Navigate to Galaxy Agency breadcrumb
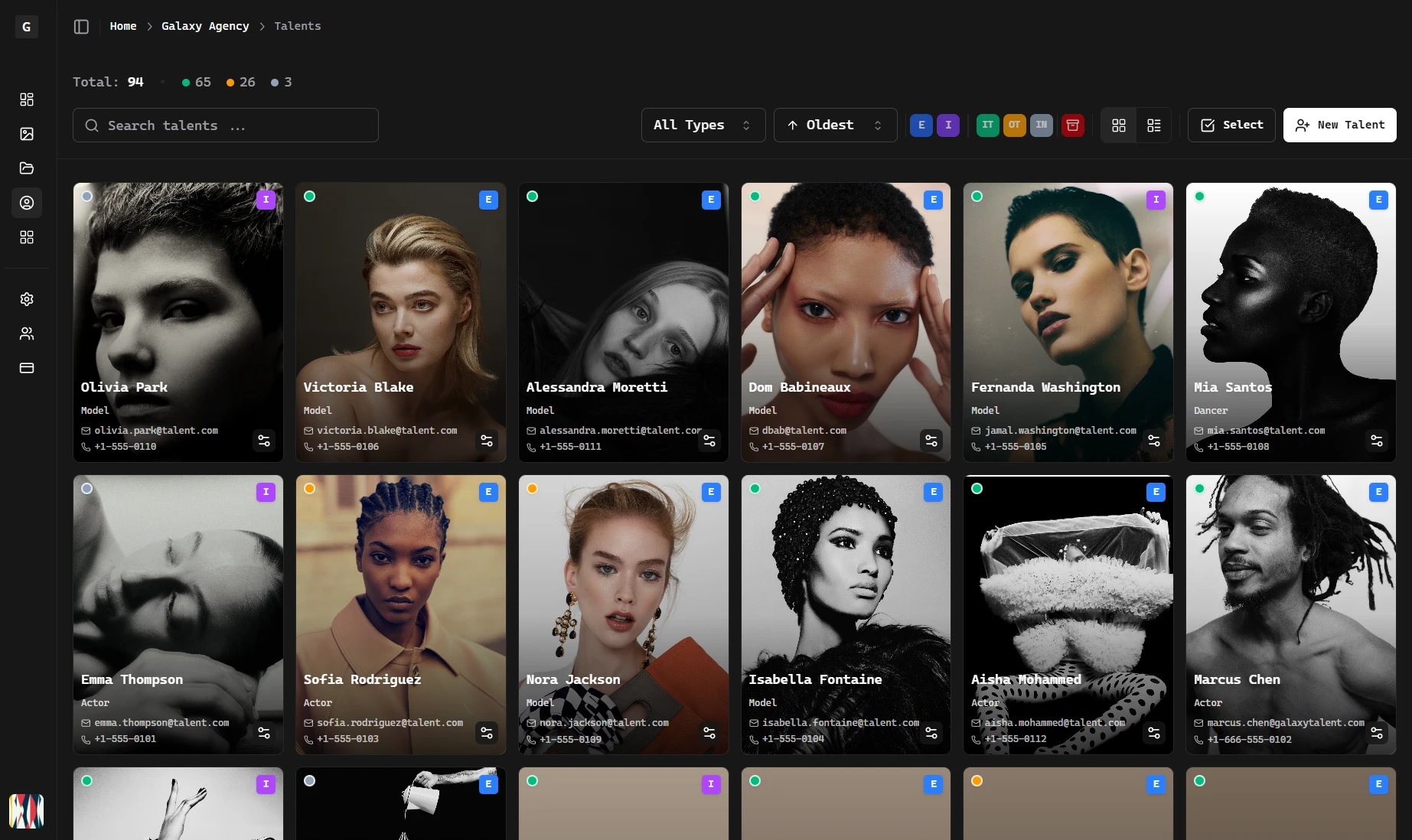The height and width of the screenshot is (840, 1412). tap(205, 26)
